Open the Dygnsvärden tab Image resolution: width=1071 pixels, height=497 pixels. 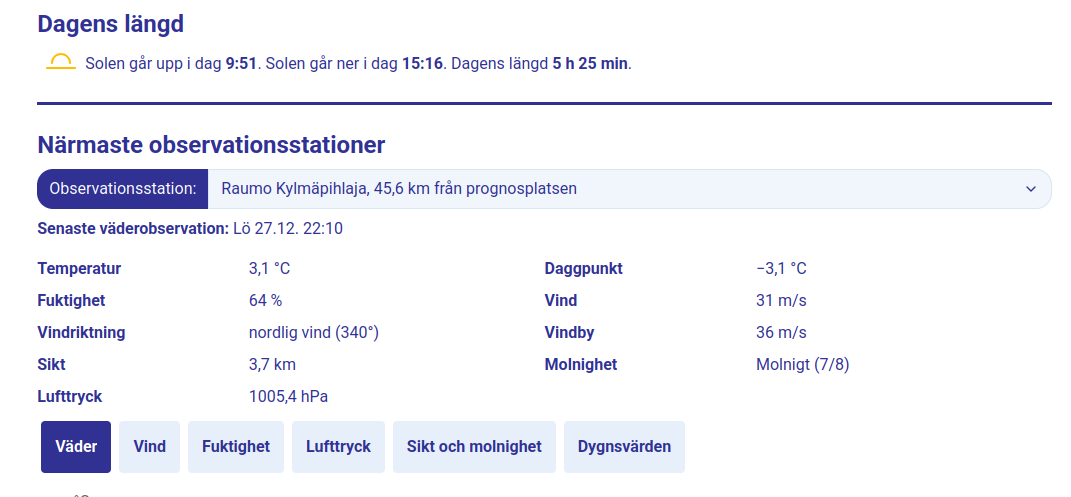coord(624,446)
